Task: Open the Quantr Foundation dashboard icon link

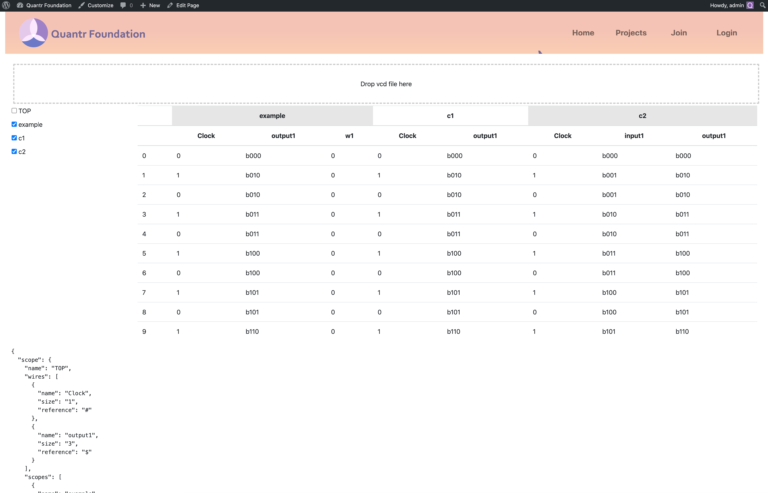Action: pyautogui.click(x=20, y=5)
